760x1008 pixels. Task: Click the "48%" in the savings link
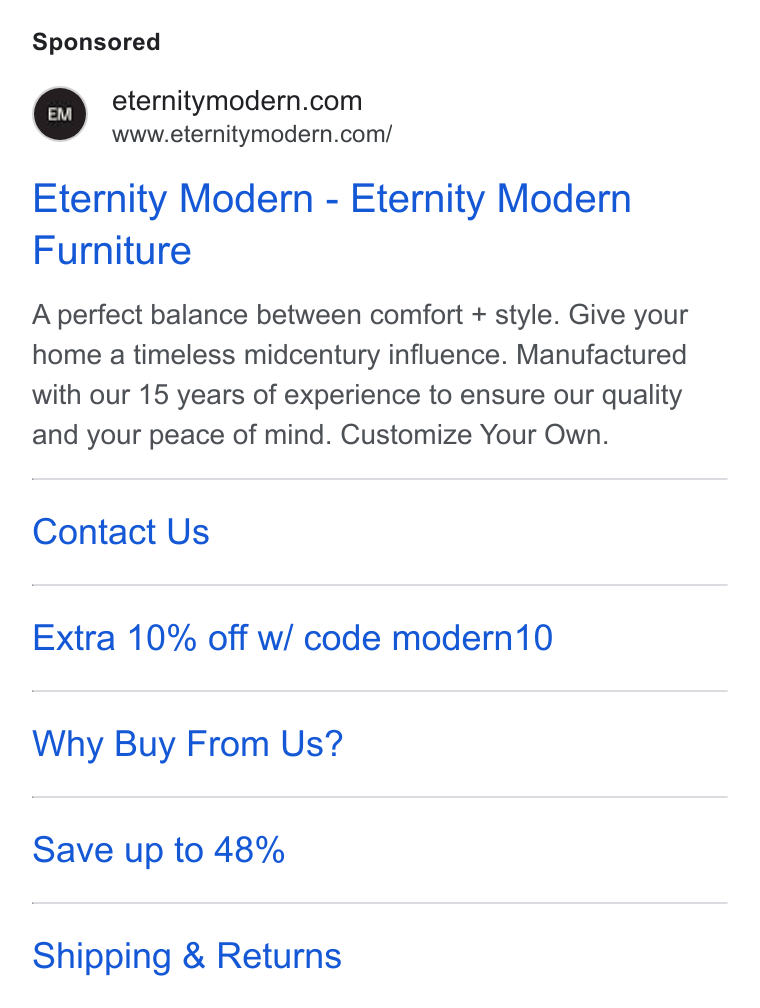(x=249, y=850)
